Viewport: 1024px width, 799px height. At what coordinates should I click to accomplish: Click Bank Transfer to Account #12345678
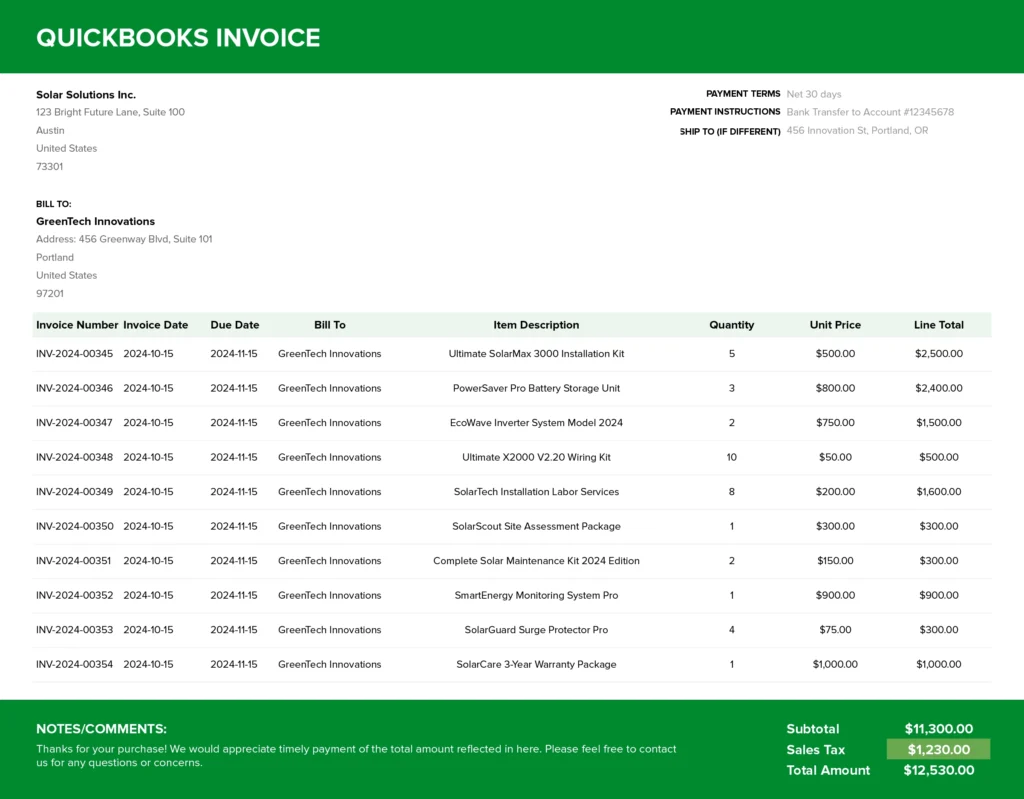(870, 112)
